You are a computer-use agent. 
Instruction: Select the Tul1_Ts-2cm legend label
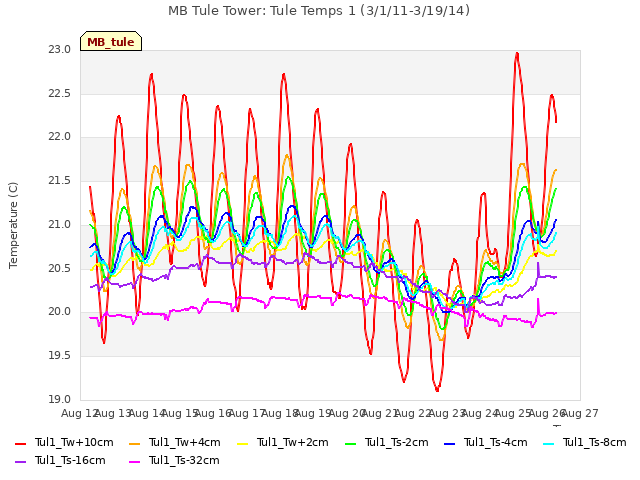[x=396, y=442]
